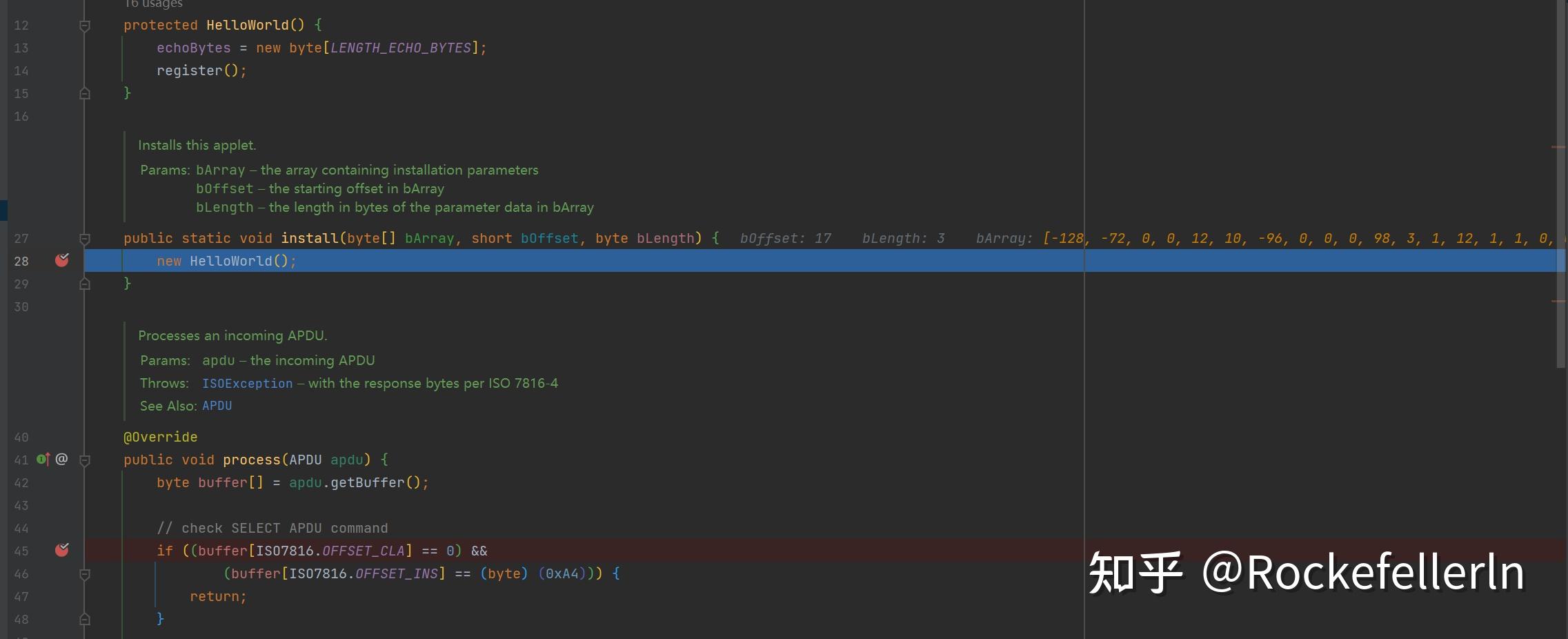Click the fold marker beside line 46
The image size is (1568, 639).
[x=85, y=573]
